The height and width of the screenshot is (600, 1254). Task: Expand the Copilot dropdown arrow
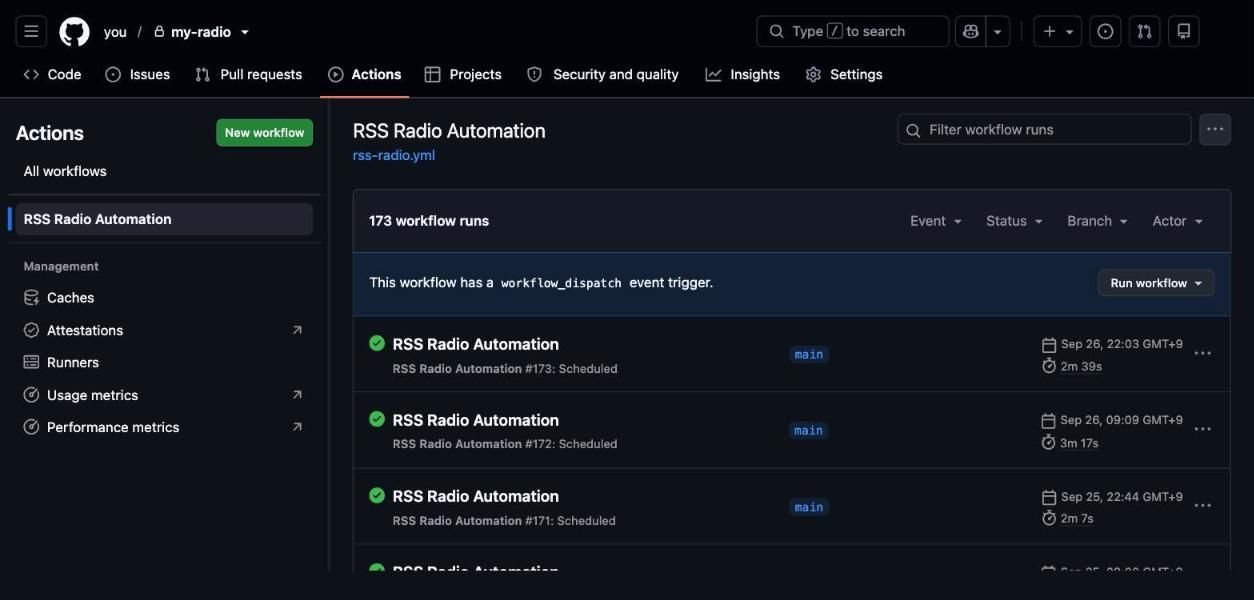click(x=997, y=32)
